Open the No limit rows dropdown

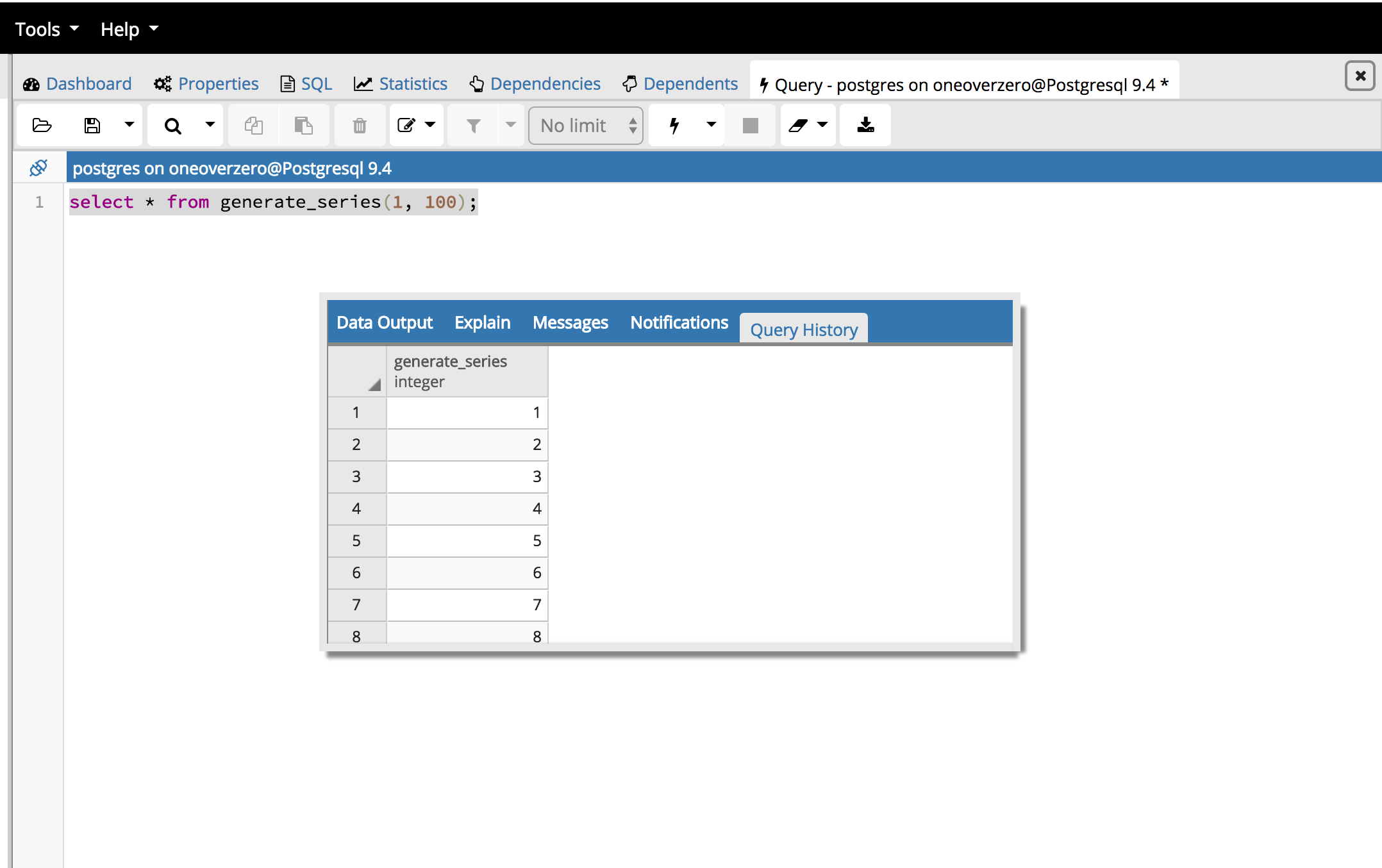pos(586,125)
